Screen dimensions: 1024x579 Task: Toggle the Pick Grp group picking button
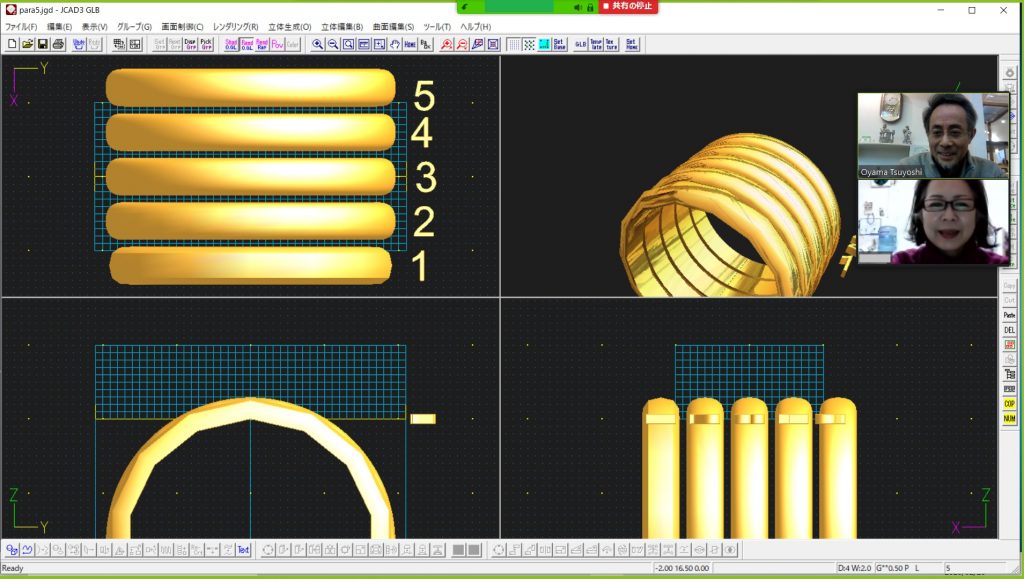pos(206,44)
